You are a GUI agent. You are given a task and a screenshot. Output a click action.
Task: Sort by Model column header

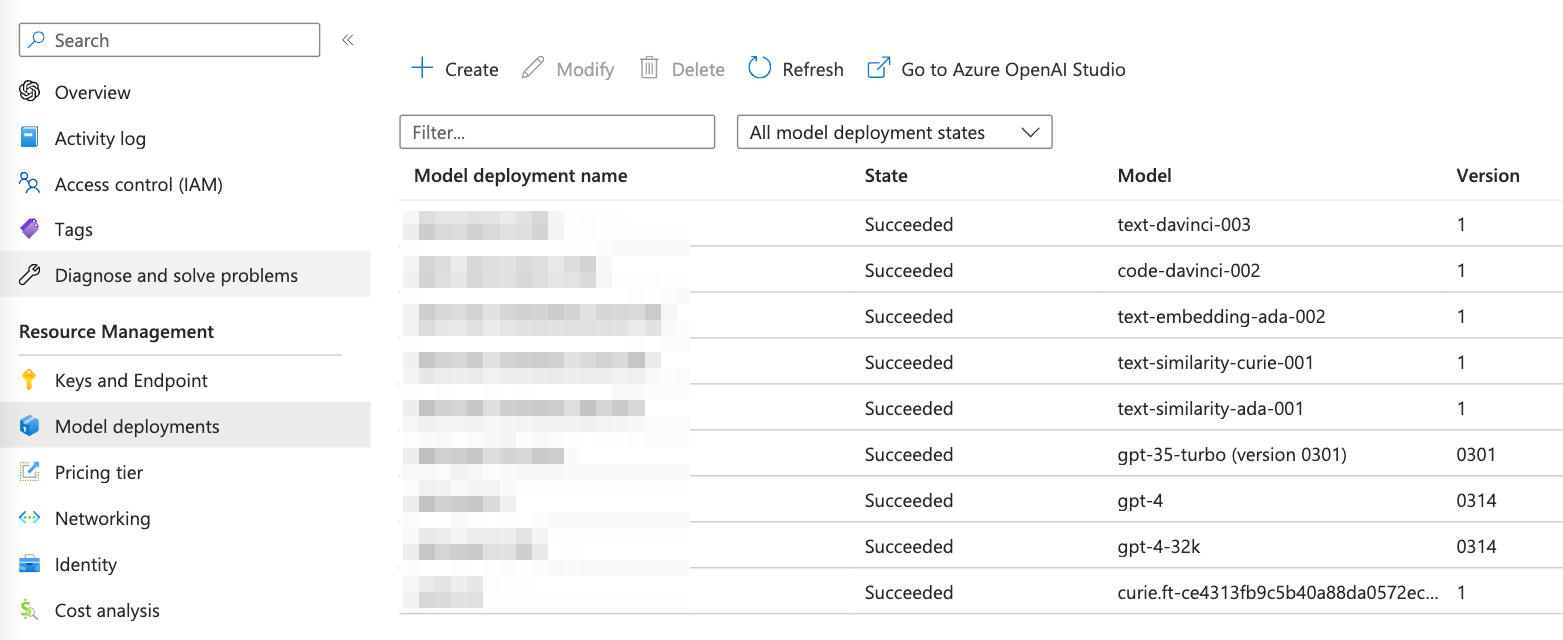coord(1144,175)
